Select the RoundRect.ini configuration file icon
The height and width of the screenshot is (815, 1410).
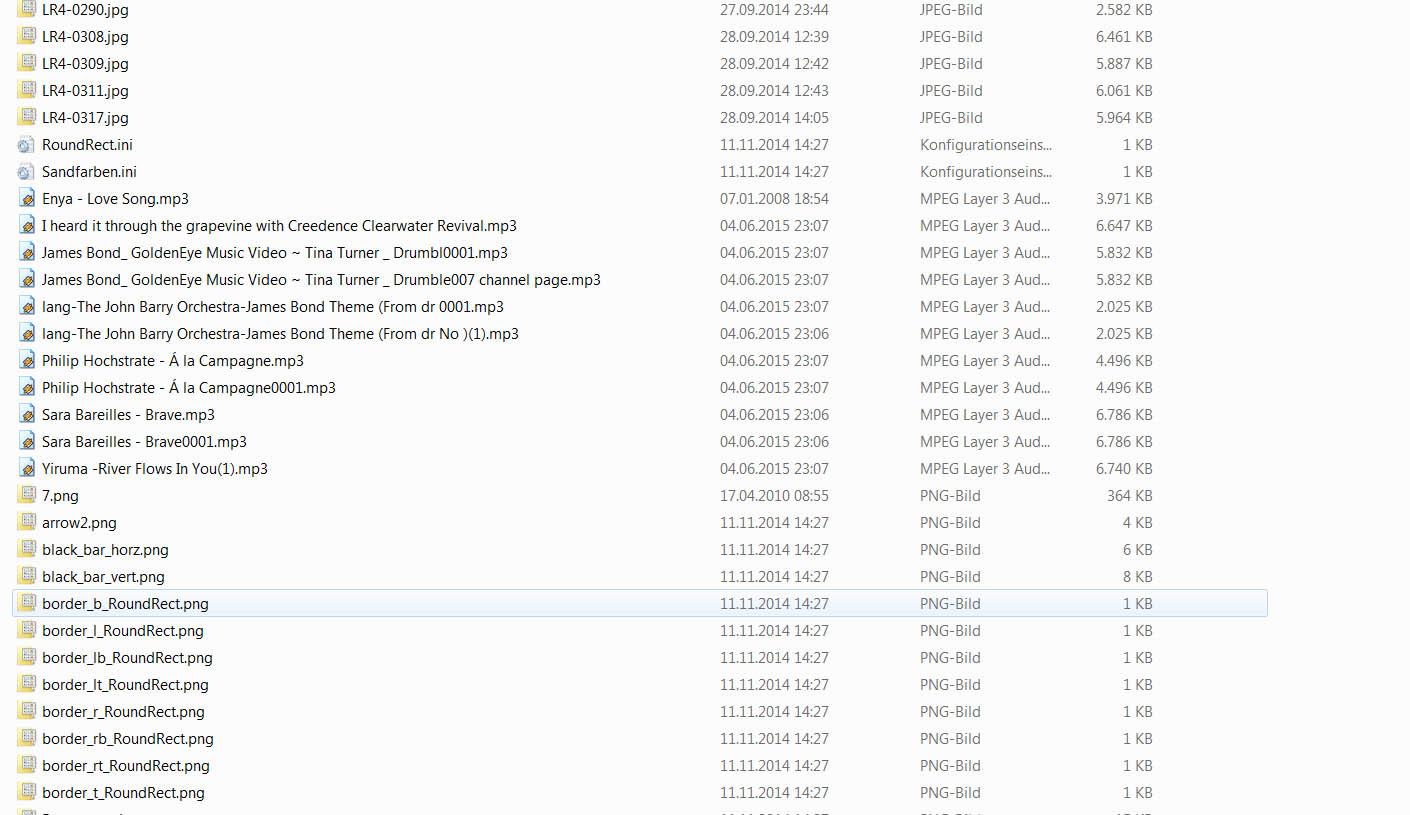click(27, 145)
